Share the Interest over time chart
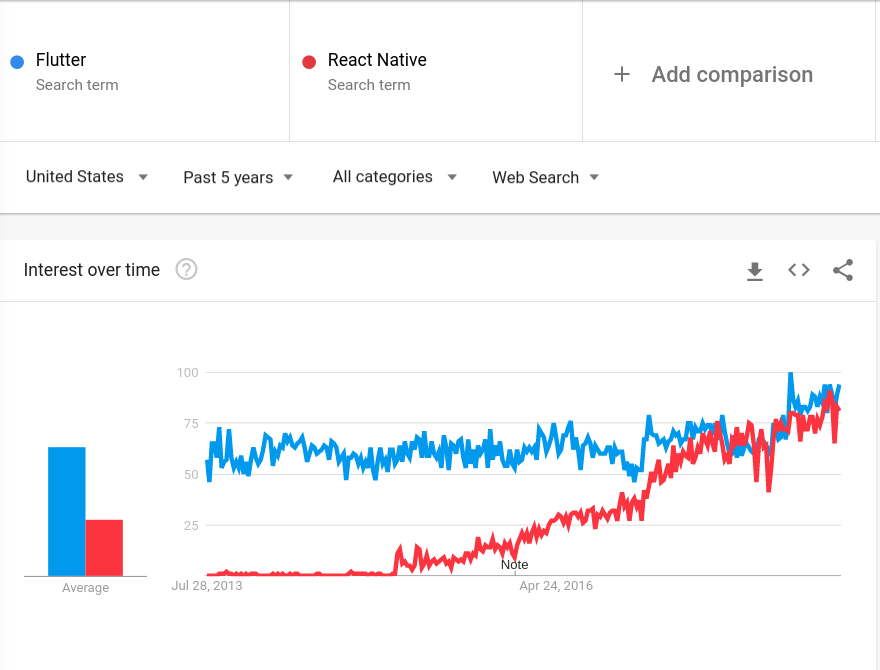 point(843,270)
